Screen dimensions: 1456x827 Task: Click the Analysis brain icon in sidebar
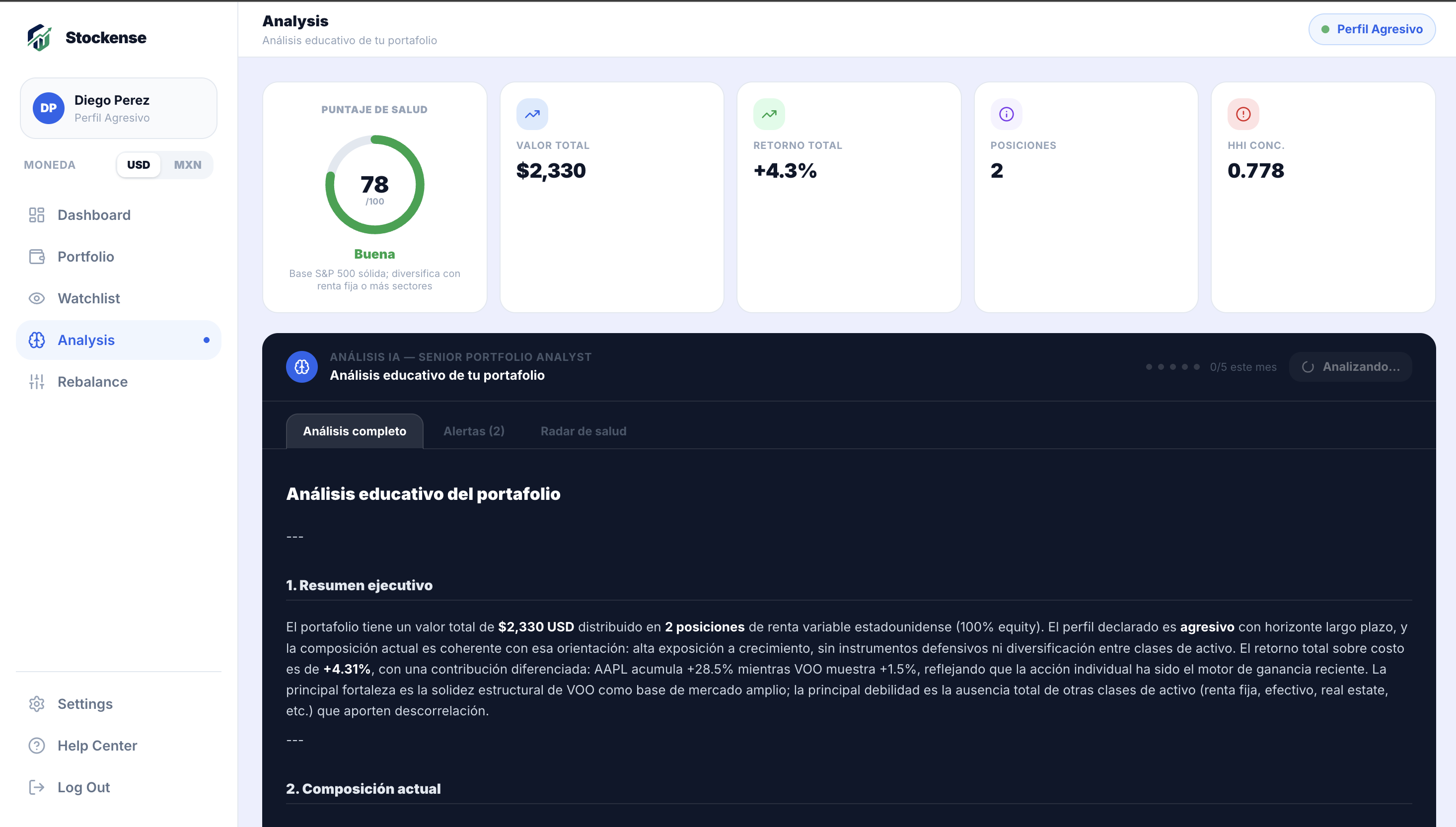[x=37, y=340]
